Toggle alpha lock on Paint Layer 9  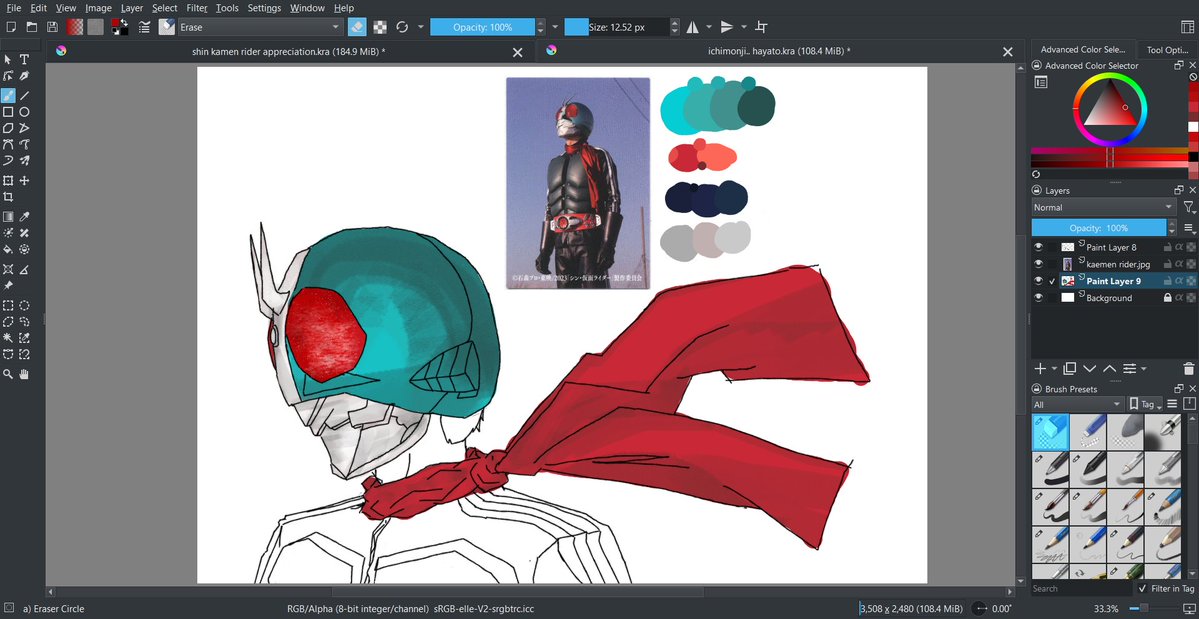coord(1180,281)
